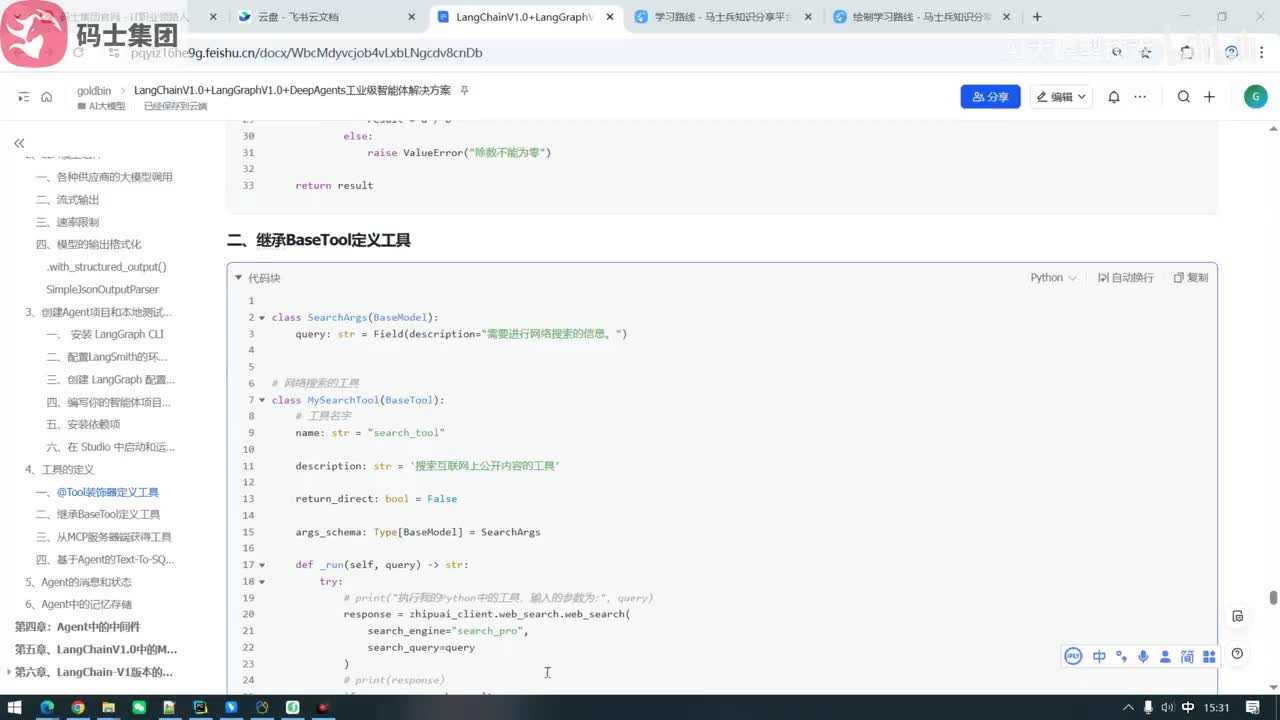The width and height of the screenshot is (1280, 720).
Task: Open the notifications bell
Action: pyautogui.click(x=1114, y=97)
